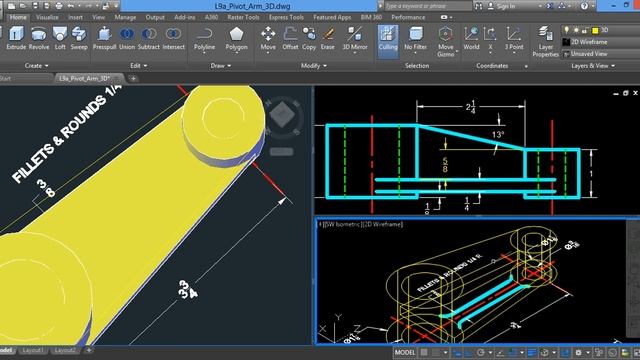Apply the Intersect boolean operation
This screenshot has width=640, height=360.
tap(173, 38)
